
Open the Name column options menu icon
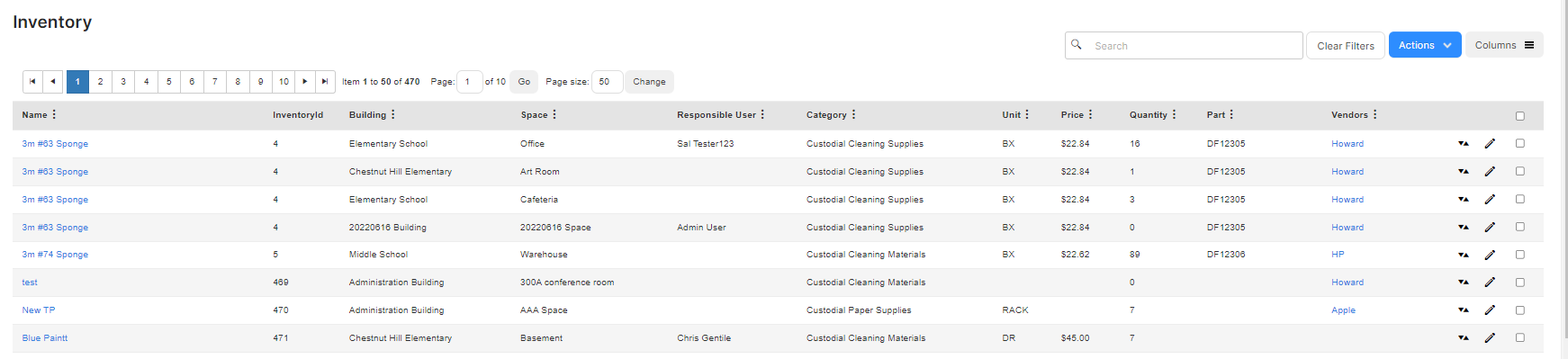54,114
